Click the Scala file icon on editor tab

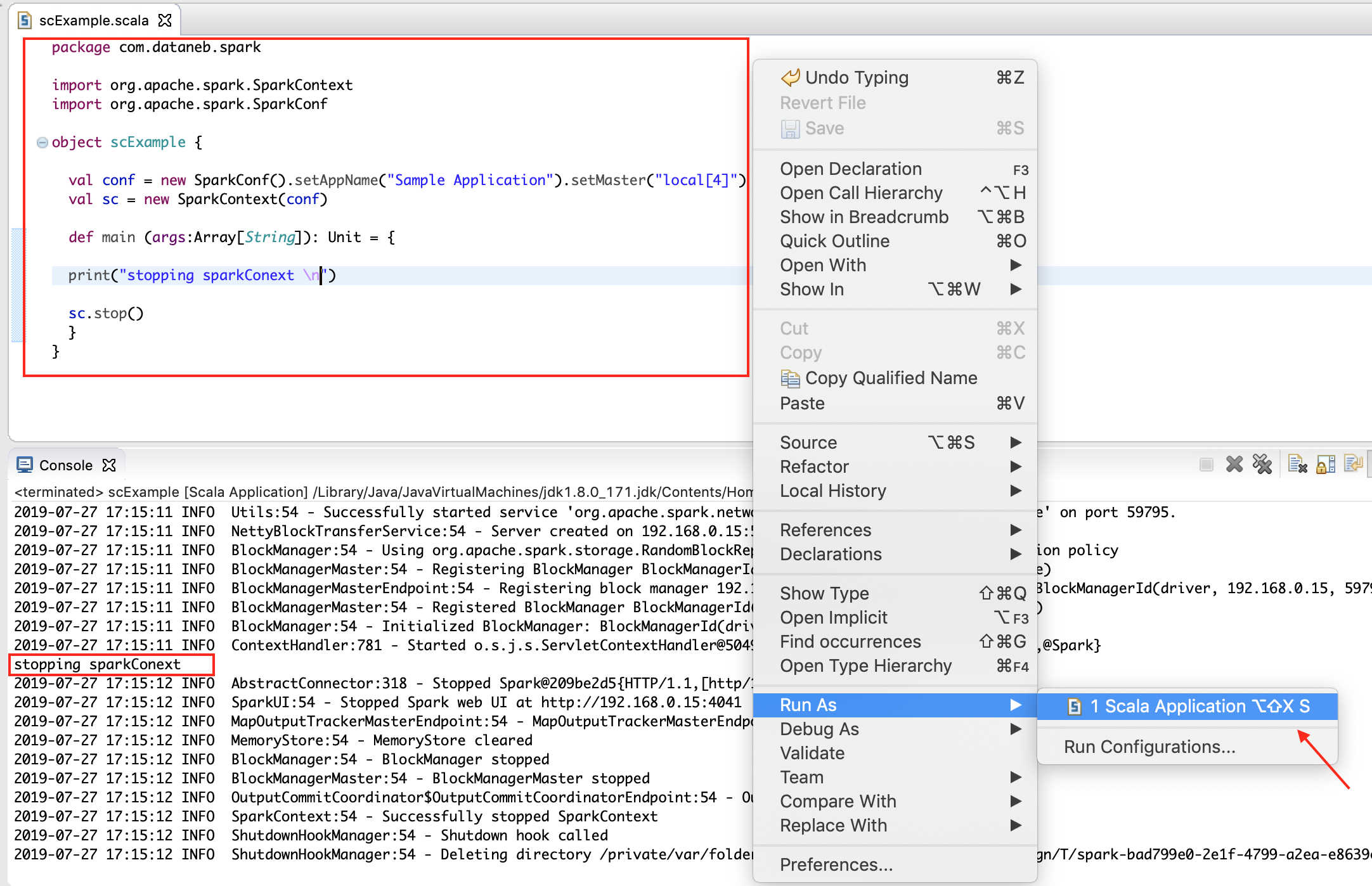pos(25,20)
